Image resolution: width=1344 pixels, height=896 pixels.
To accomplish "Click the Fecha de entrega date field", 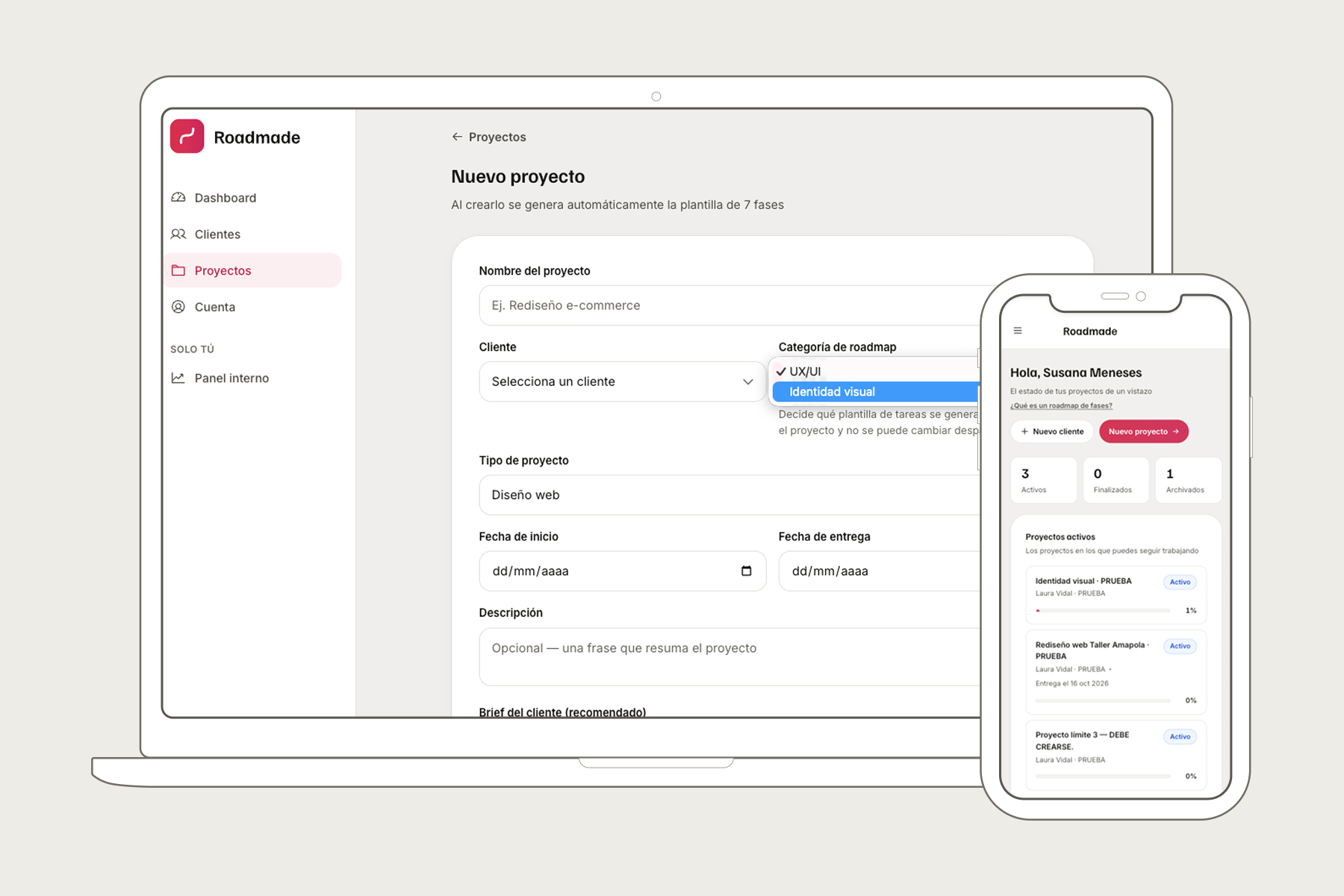I will point(880,571).
